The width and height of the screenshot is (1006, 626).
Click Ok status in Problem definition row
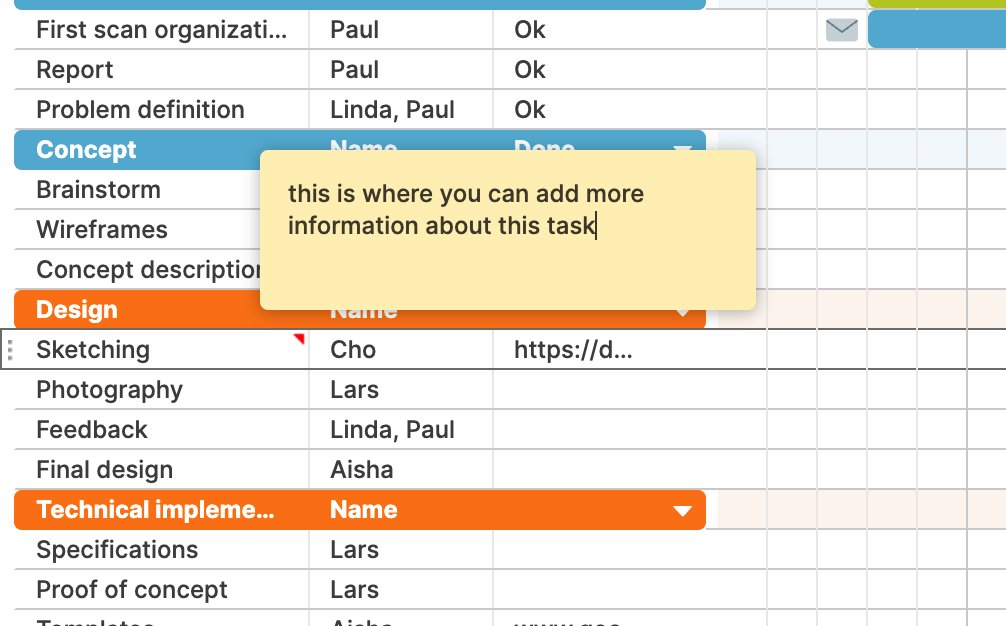(529, 110)
